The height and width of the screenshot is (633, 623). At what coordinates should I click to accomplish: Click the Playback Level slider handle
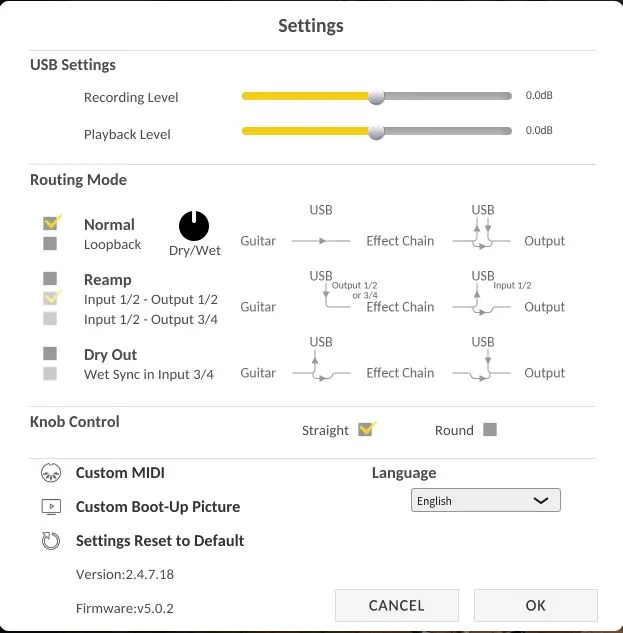(x=376, y=132)
